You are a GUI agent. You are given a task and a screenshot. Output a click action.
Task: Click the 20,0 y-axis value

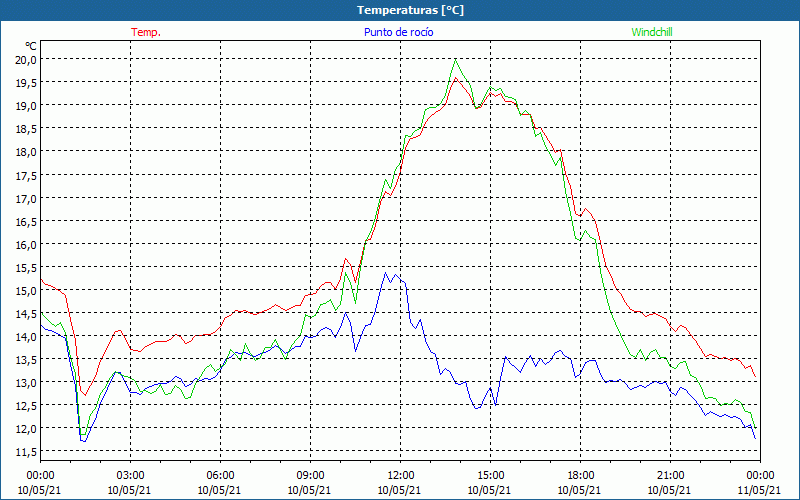(27, 60)
